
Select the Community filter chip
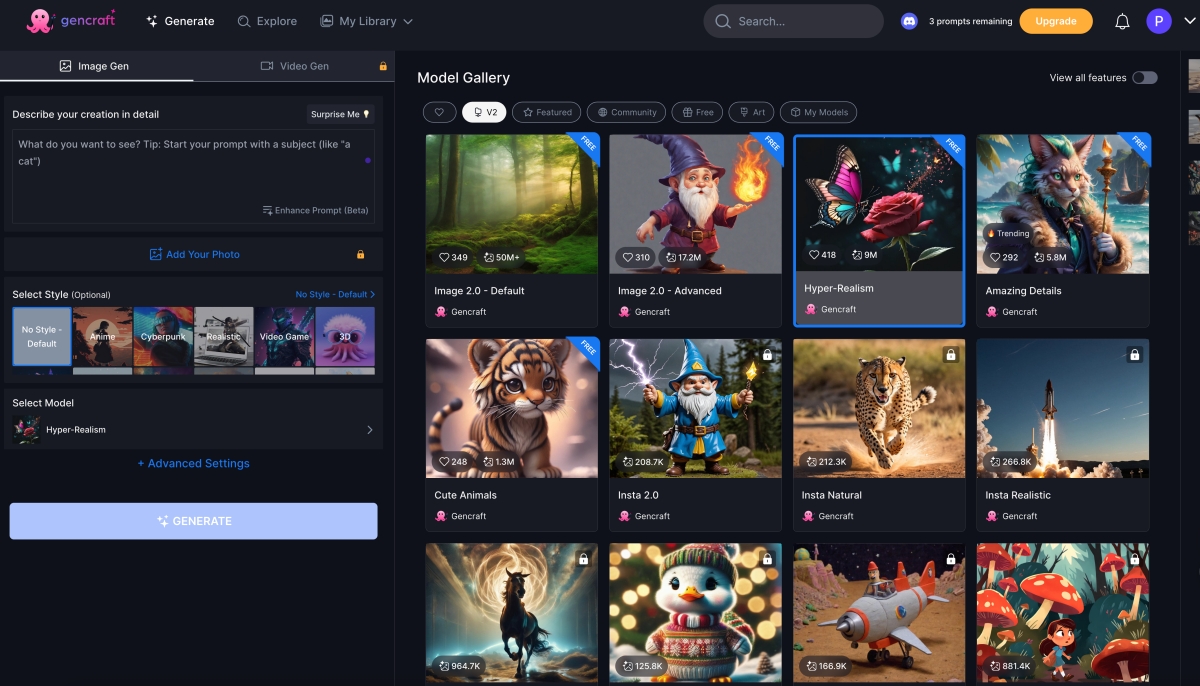[x=626, y=112]
